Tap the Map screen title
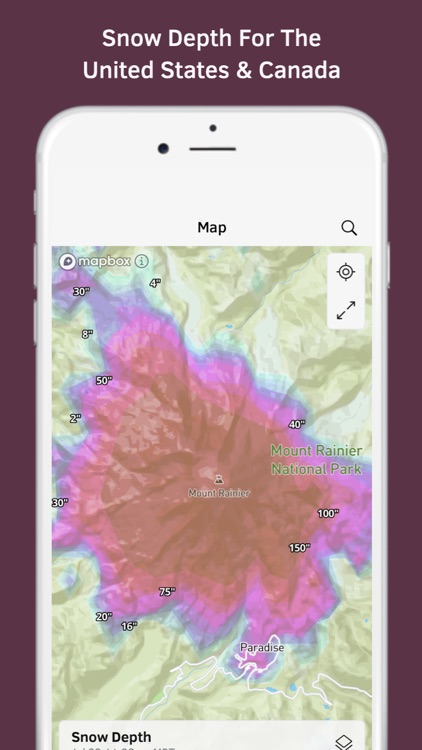The image size is (422, 750). 212,228
